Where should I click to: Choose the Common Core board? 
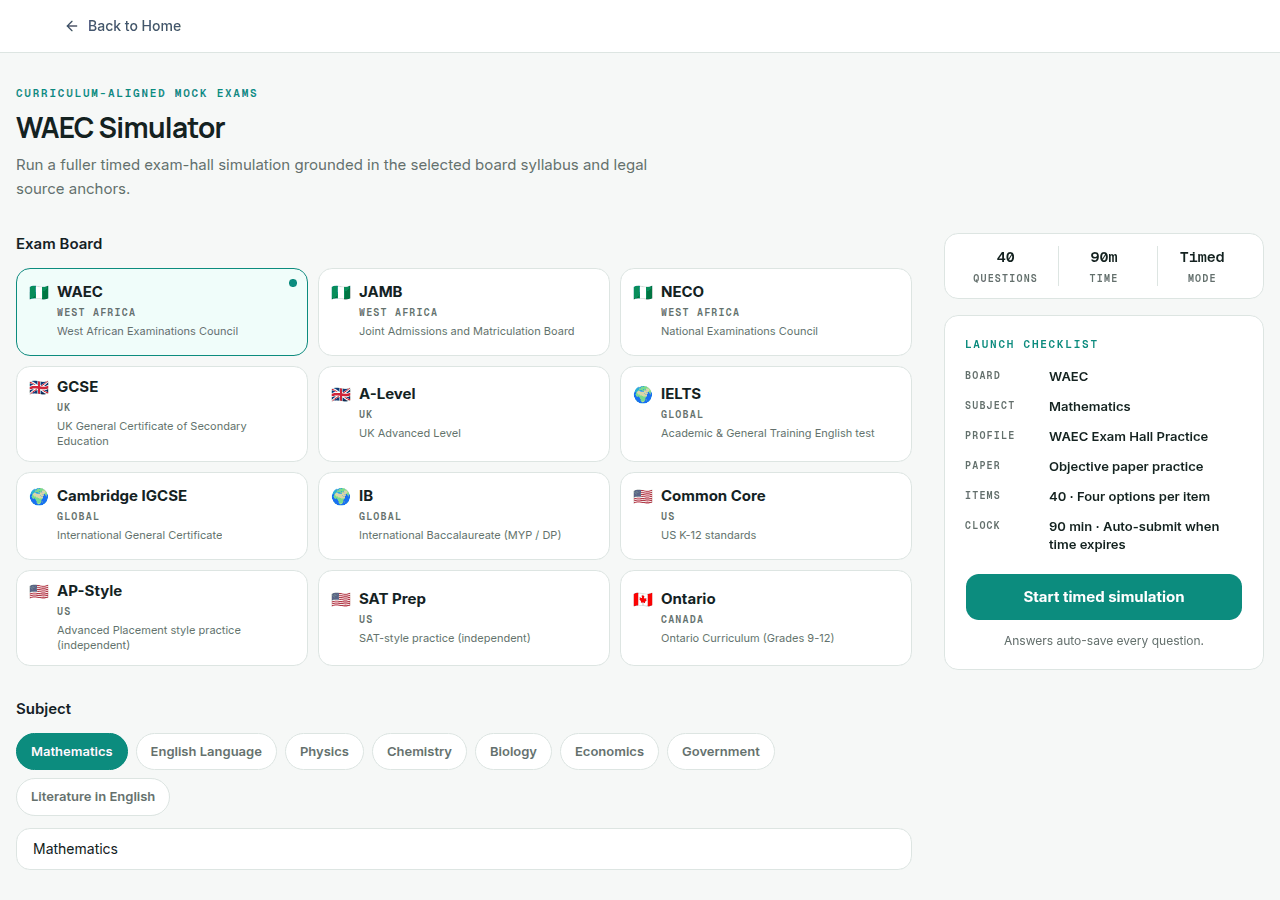click(x=766, y=516)
